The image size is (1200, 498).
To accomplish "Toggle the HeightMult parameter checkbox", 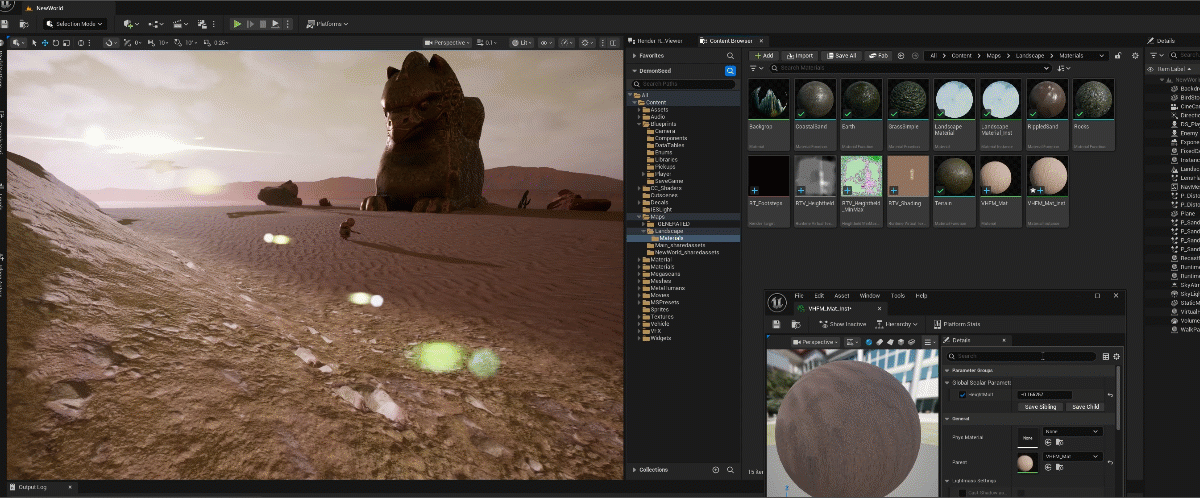I will (963, 395).
